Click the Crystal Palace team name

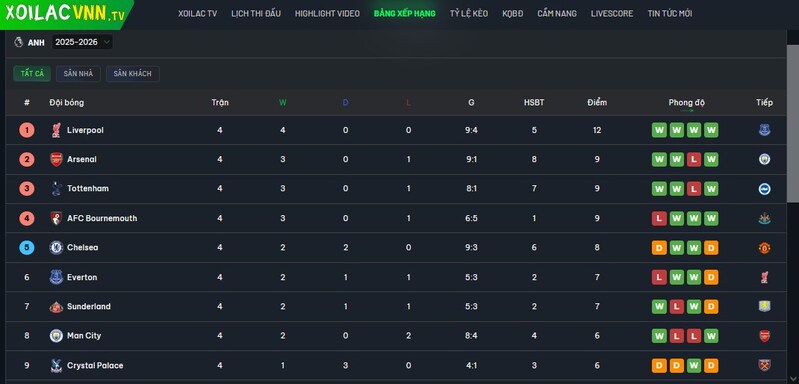[x=95, y=365]
